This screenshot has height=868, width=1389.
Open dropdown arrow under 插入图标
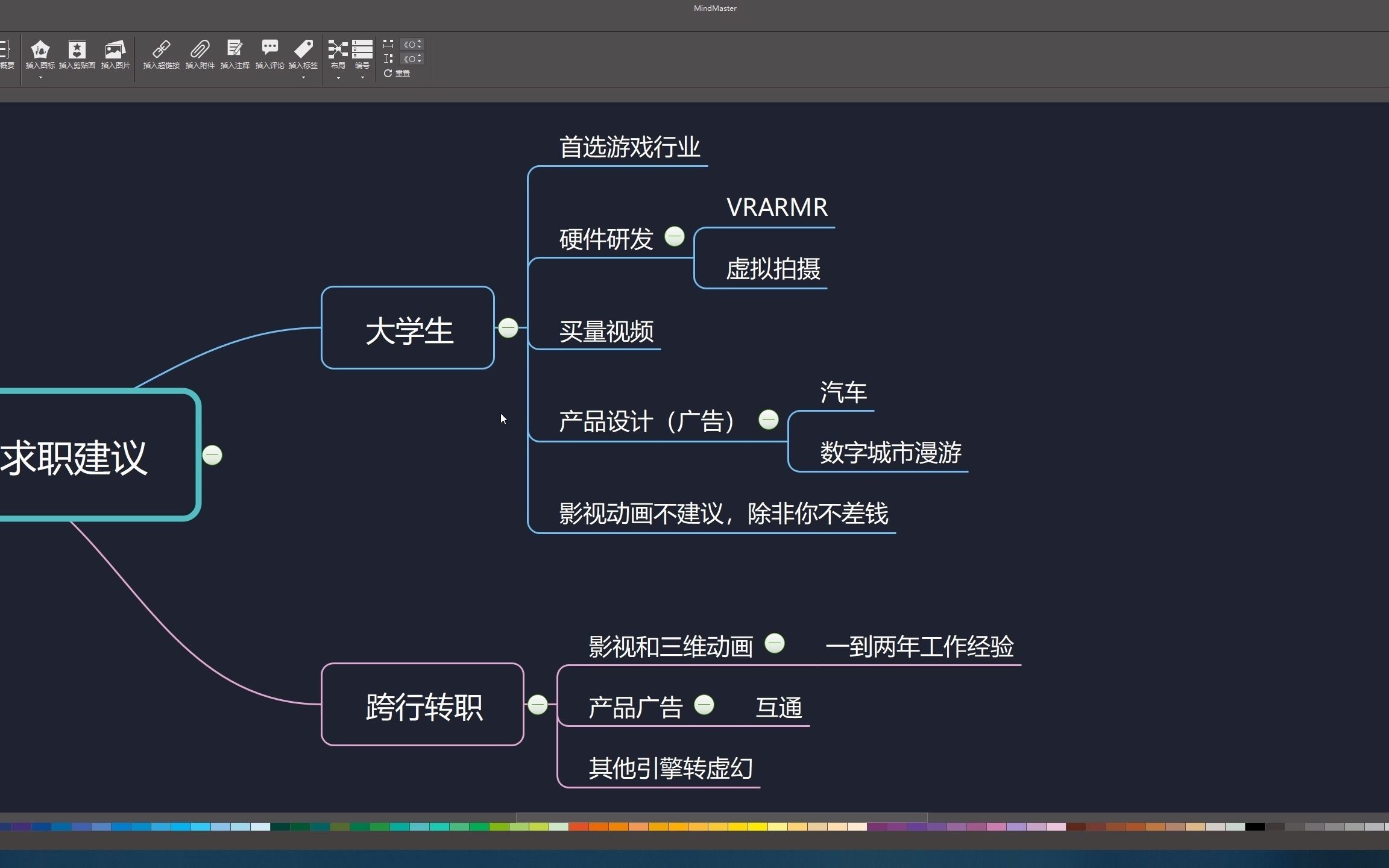[x=40, y=78]
